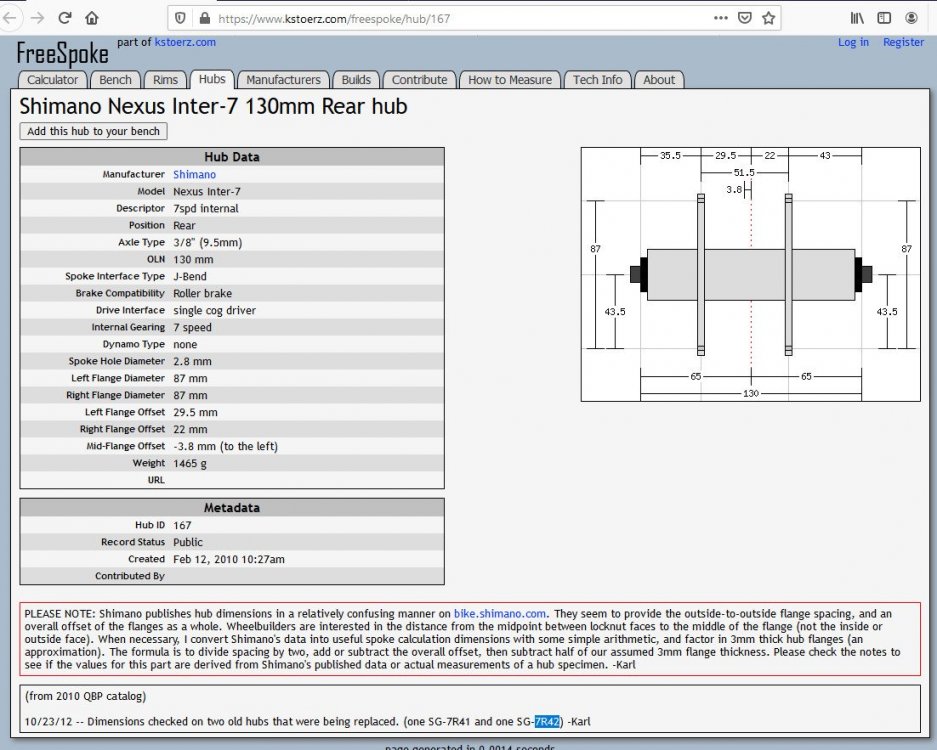The height and width of the screenshot is (750, 937).
Task: Click the Left Flange Offset value 29.5 mm
Action: tap(195, 412)
